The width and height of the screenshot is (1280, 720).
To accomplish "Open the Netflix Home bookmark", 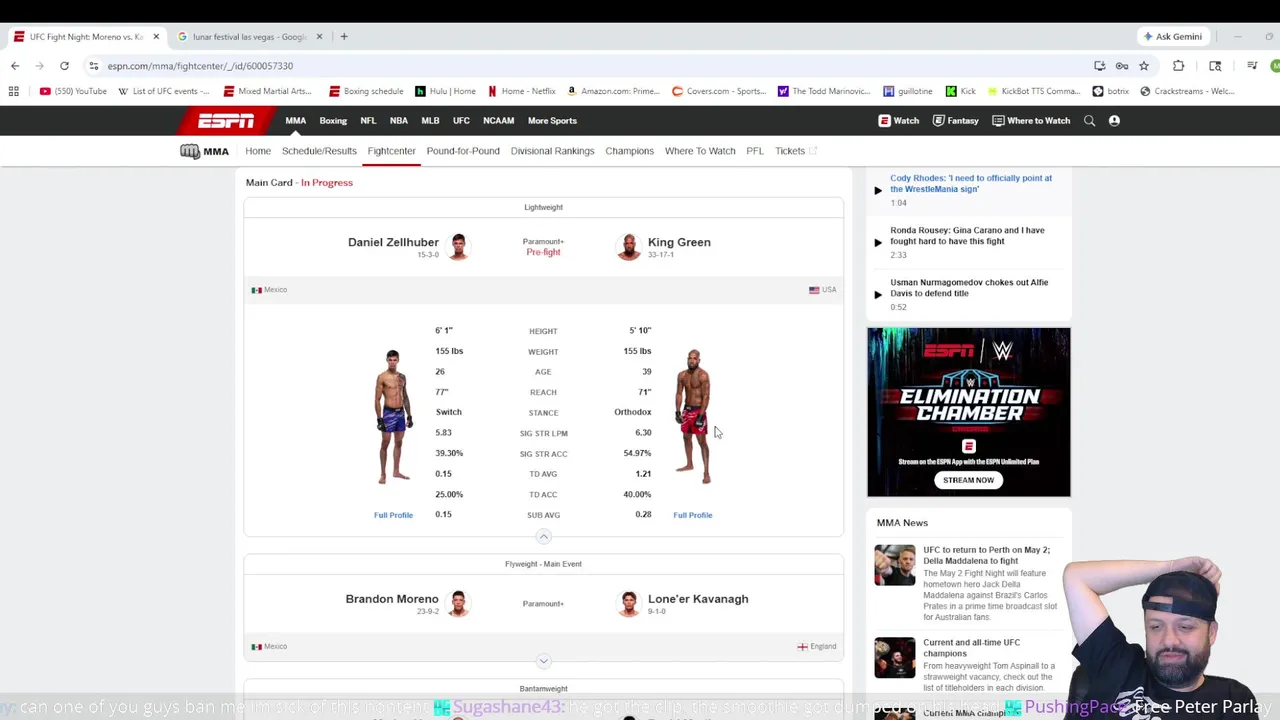I will point(521,91).
